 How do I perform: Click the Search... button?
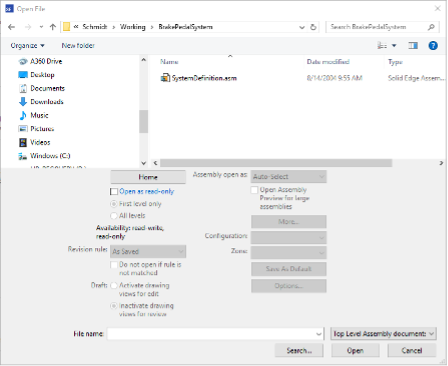point(299,351)
